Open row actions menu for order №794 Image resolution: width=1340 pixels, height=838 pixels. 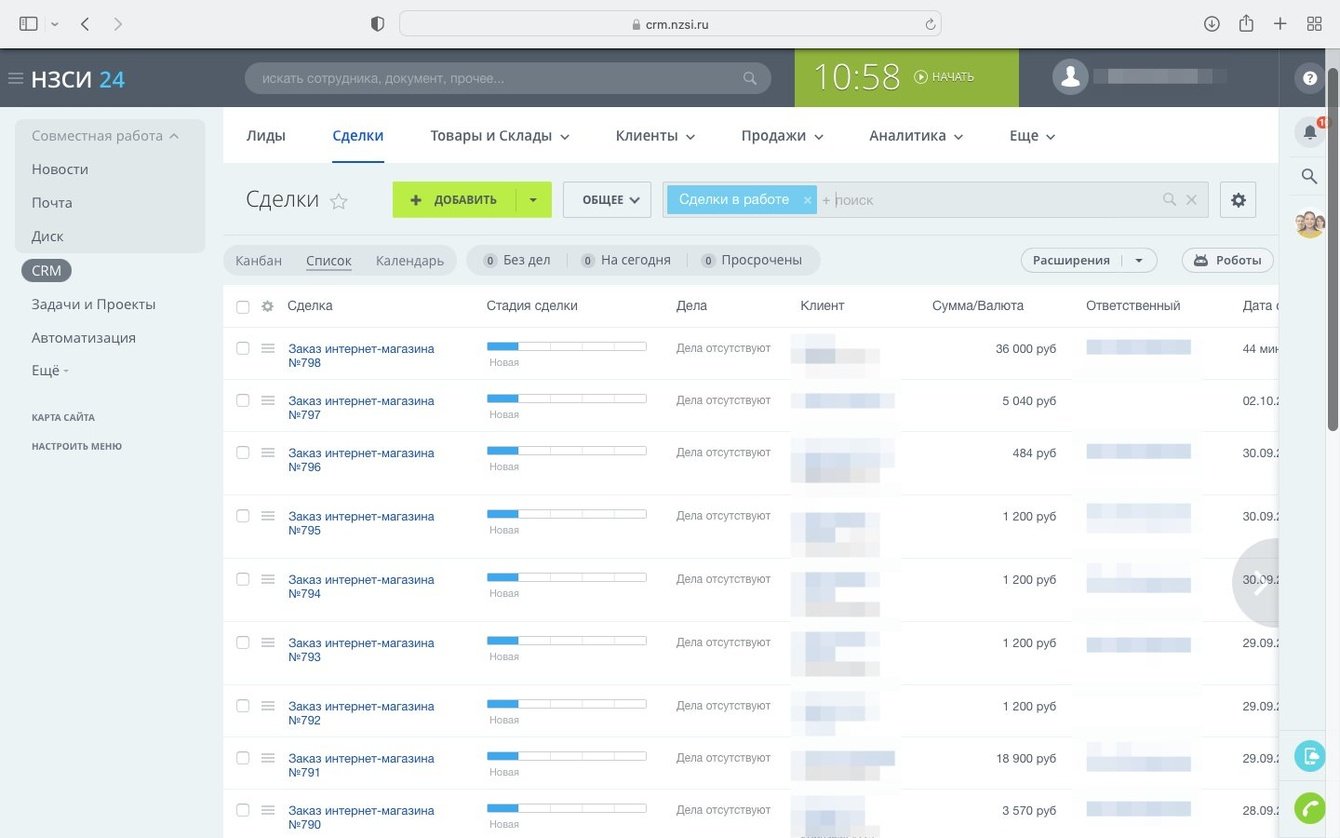tap(267, 579)
